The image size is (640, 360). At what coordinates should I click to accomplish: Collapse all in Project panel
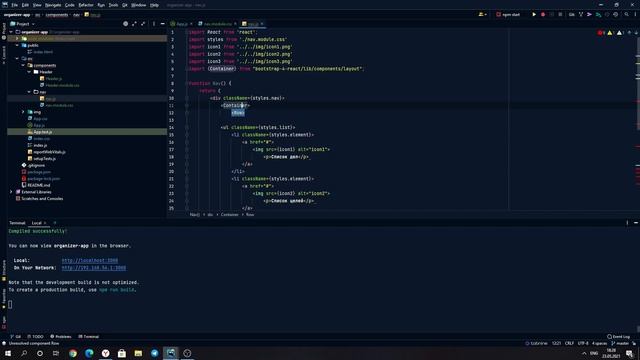pyautogui.click(x=143, y=24)
